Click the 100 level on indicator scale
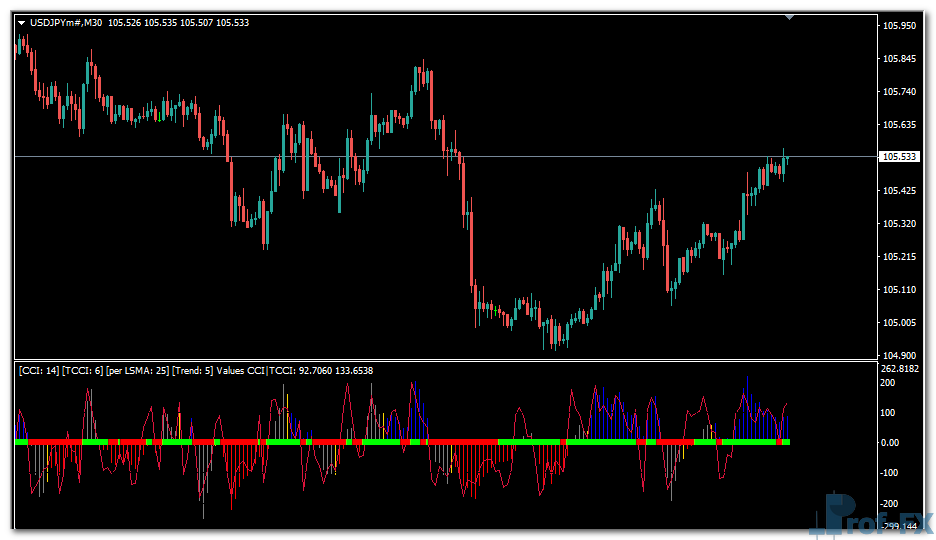The image size is (936, 540). pos(888,412)
